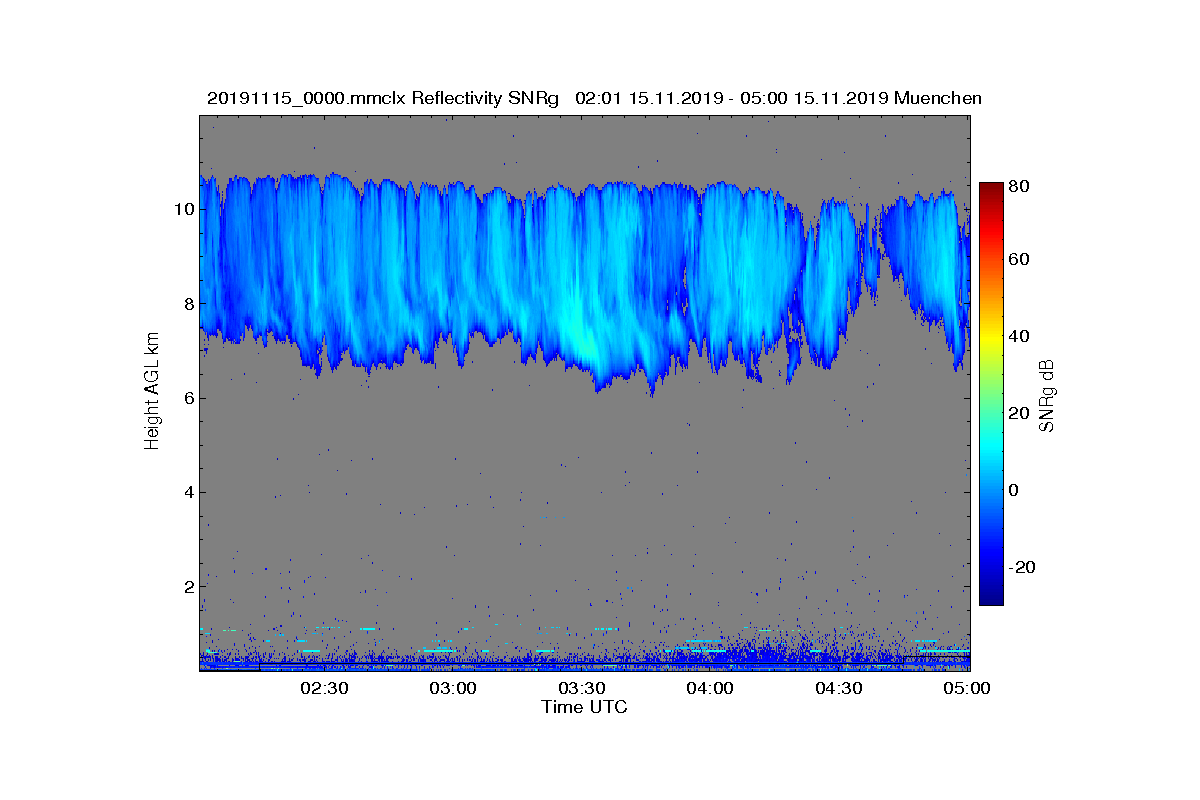Select the '04:30' time axis label
The image size is (1200, 800).
pyautogui.click(x=839, y=688)
